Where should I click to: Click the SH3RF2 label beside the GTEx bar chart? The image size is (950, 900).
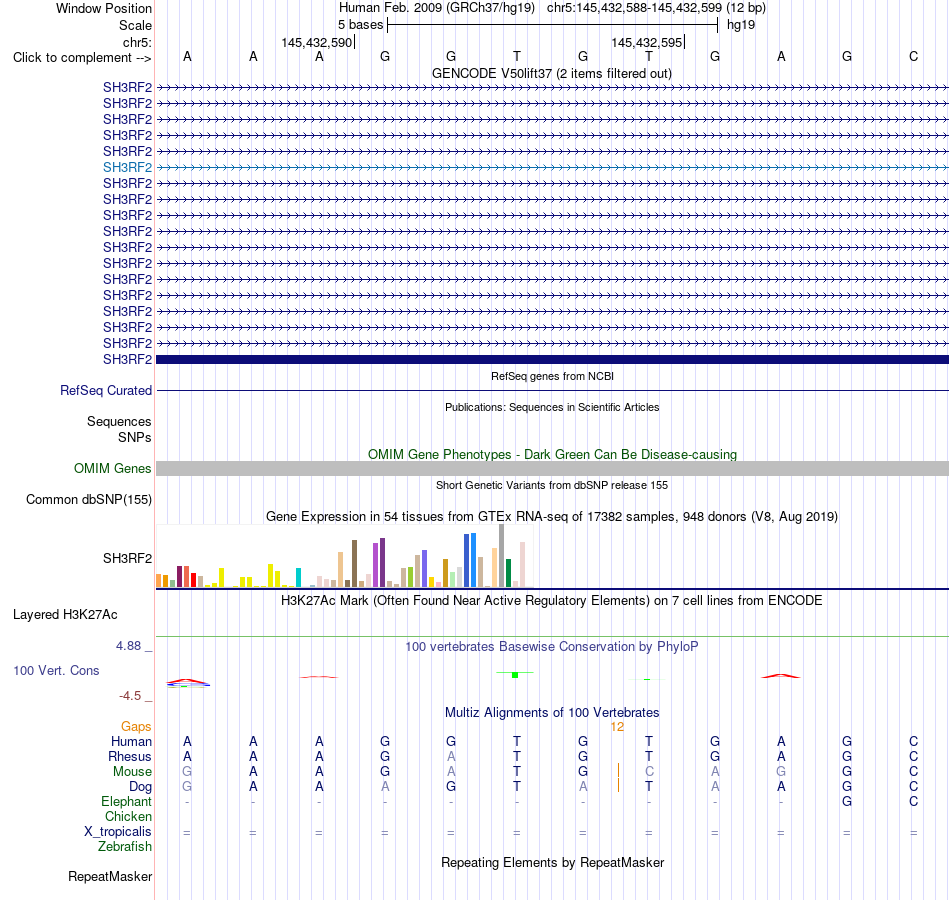pos(127,558)
